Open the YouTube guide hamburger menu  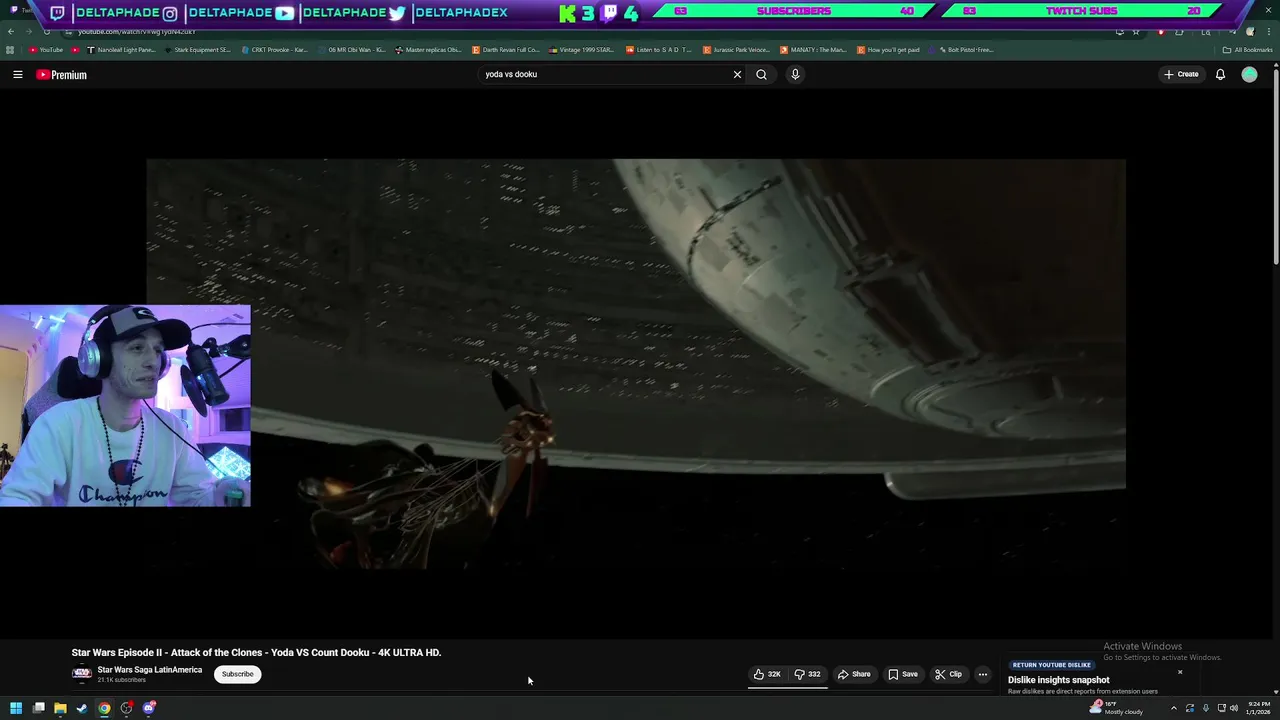18,74
